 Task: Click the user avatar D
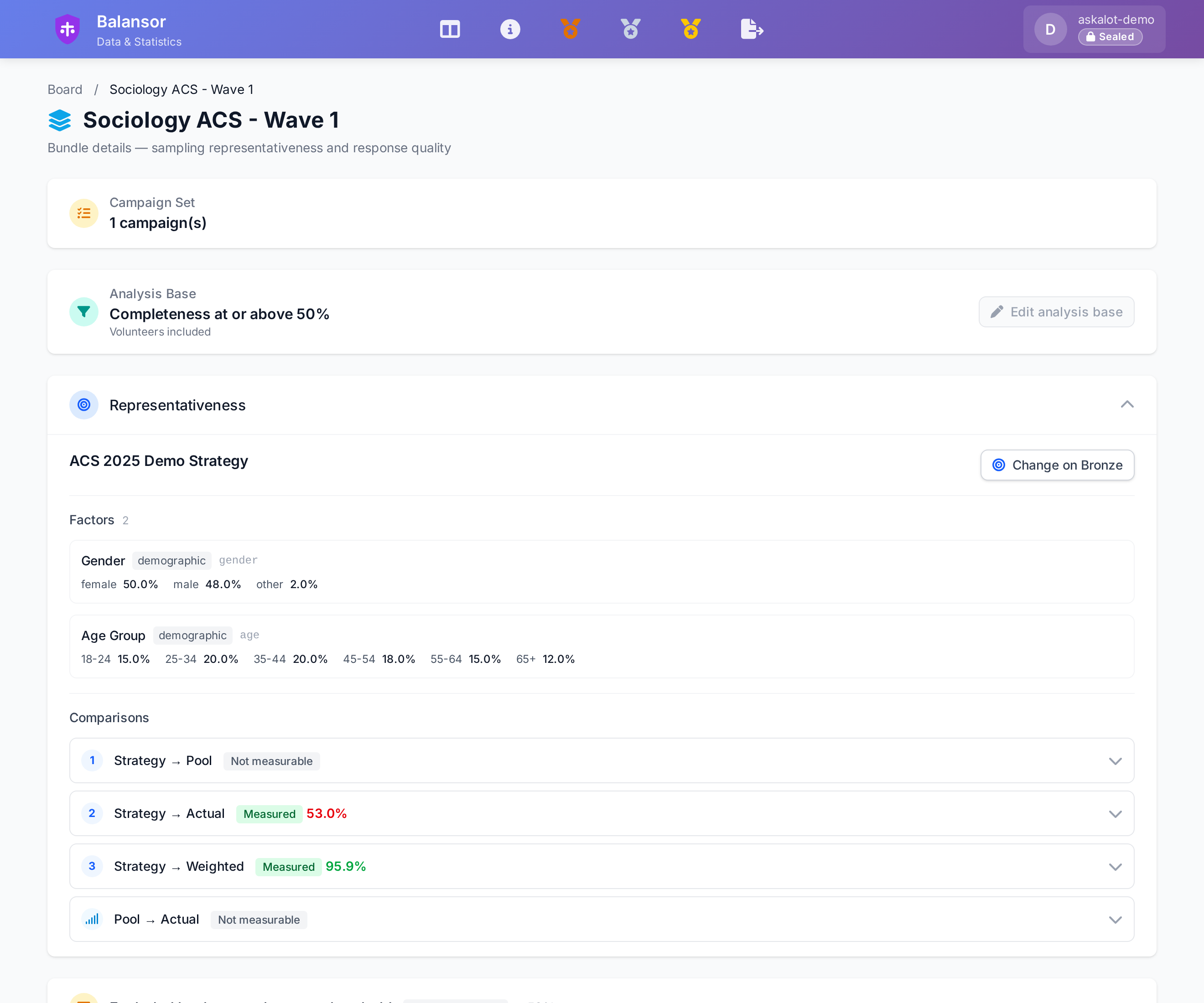tap(1050, 29)
